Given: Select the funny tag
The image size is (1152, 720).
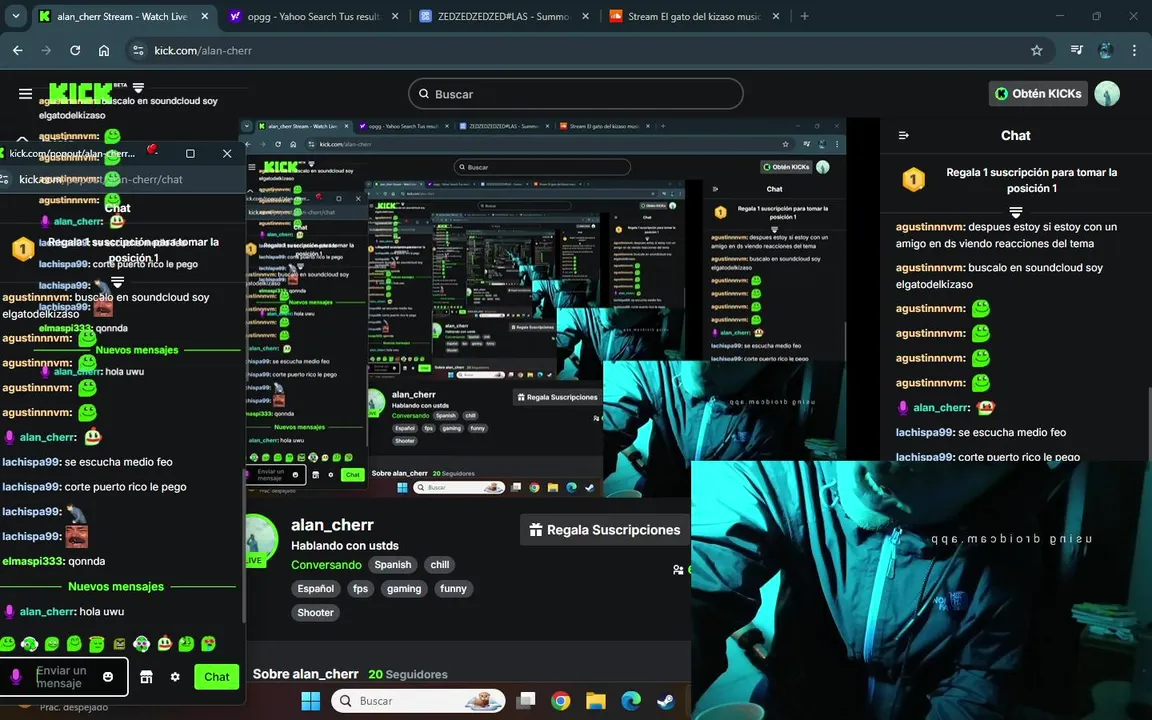Looking at the screenshot, I should click(453, 588).
